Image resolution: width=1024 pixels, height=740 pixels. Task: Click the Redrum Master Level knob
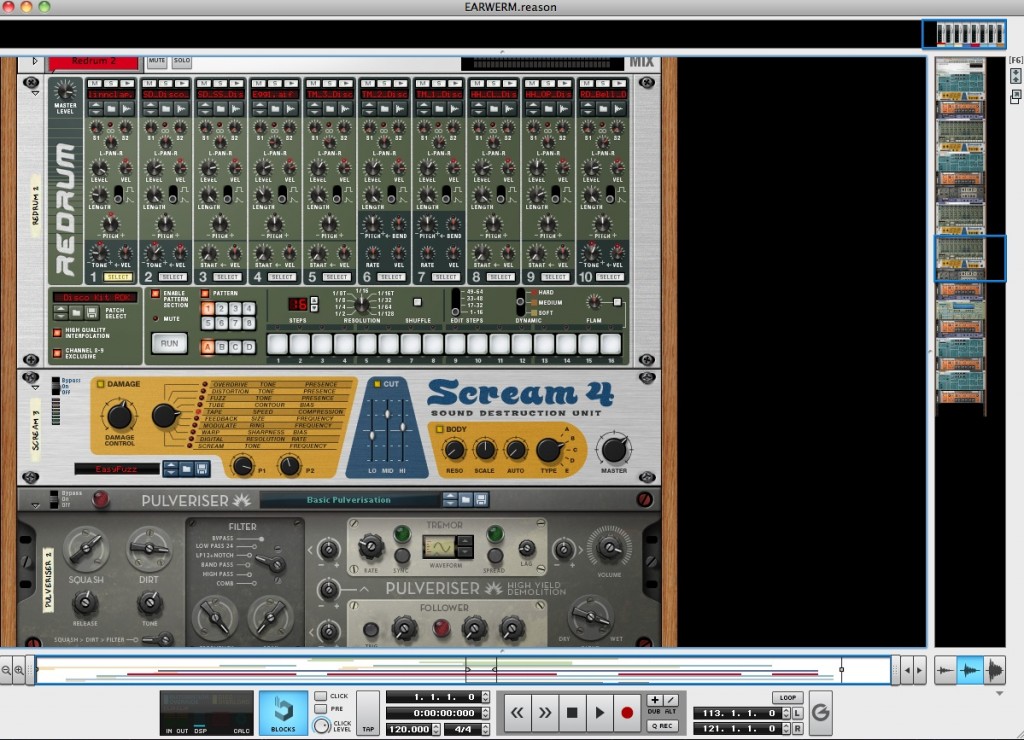coord(65,90)
